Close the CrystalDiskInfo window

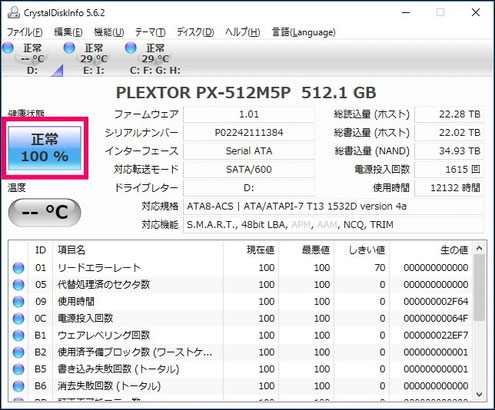[476, 13]
